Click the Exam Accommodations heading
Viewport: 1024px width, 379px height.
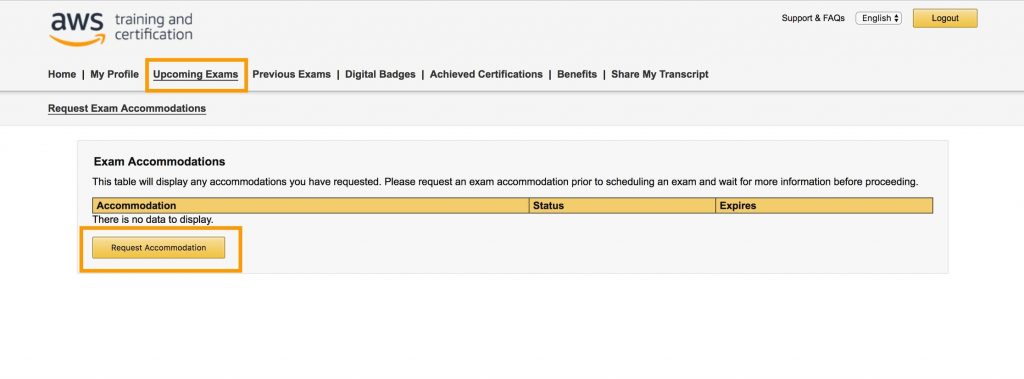pos(159,161)
